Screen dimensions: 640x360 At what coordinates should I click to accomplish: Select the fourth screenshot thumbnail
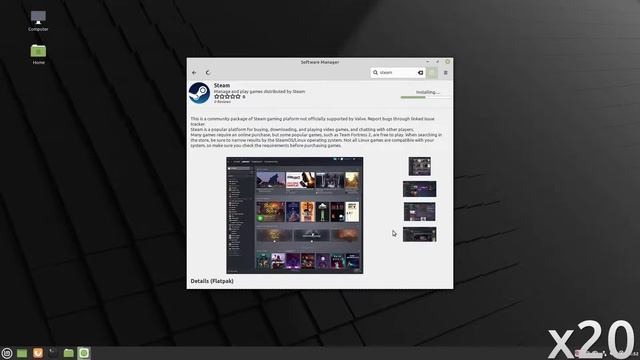click(420, 234)
